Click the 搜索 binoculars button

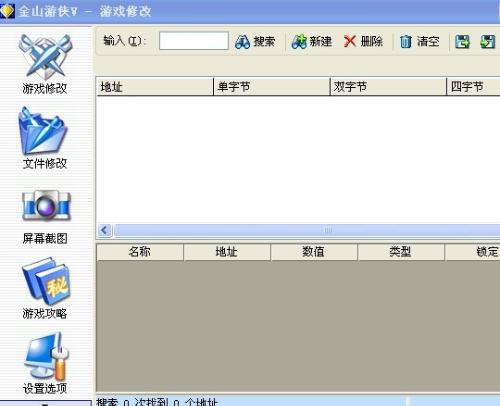255,42
